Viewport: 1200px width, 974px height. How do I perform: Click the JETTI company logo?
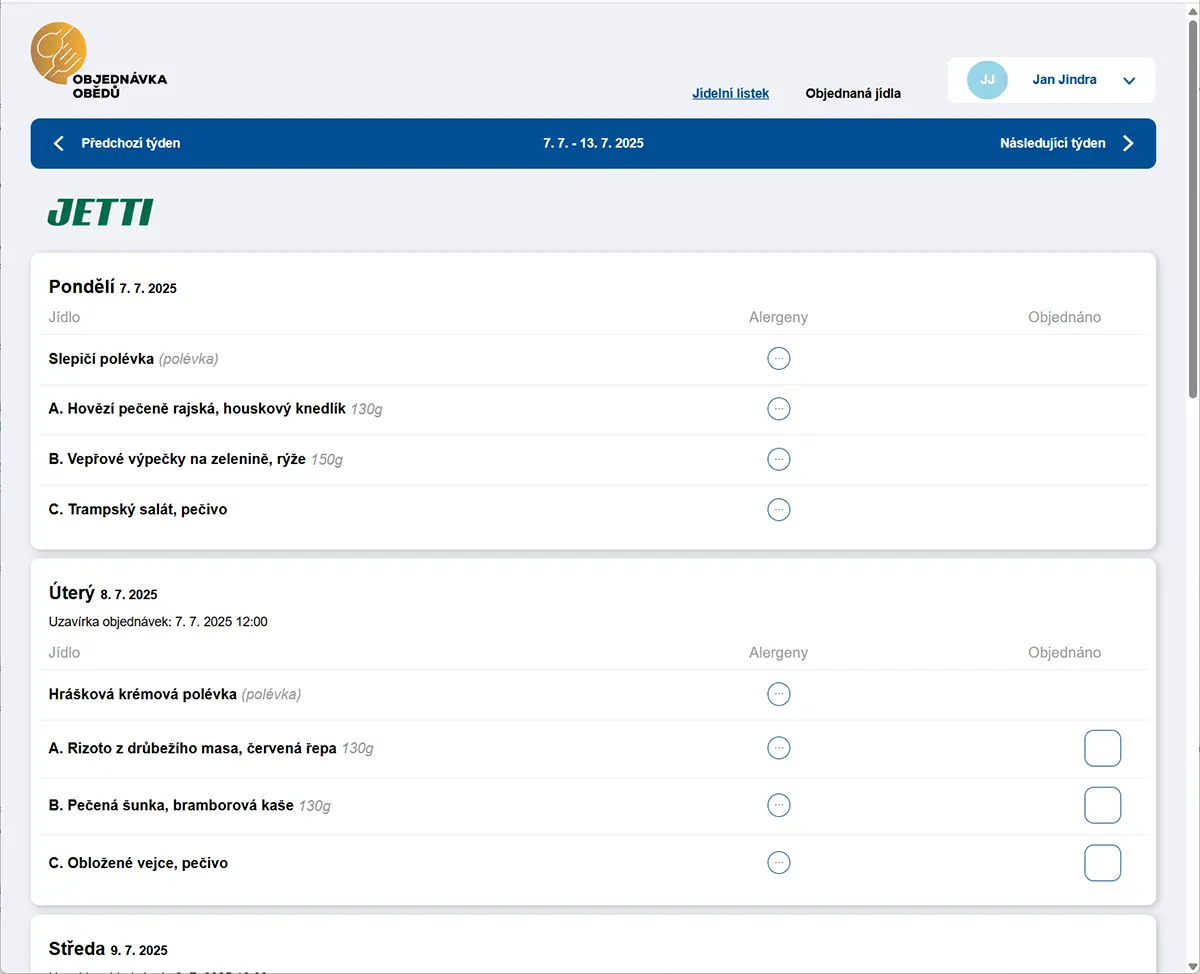point(100,212)
